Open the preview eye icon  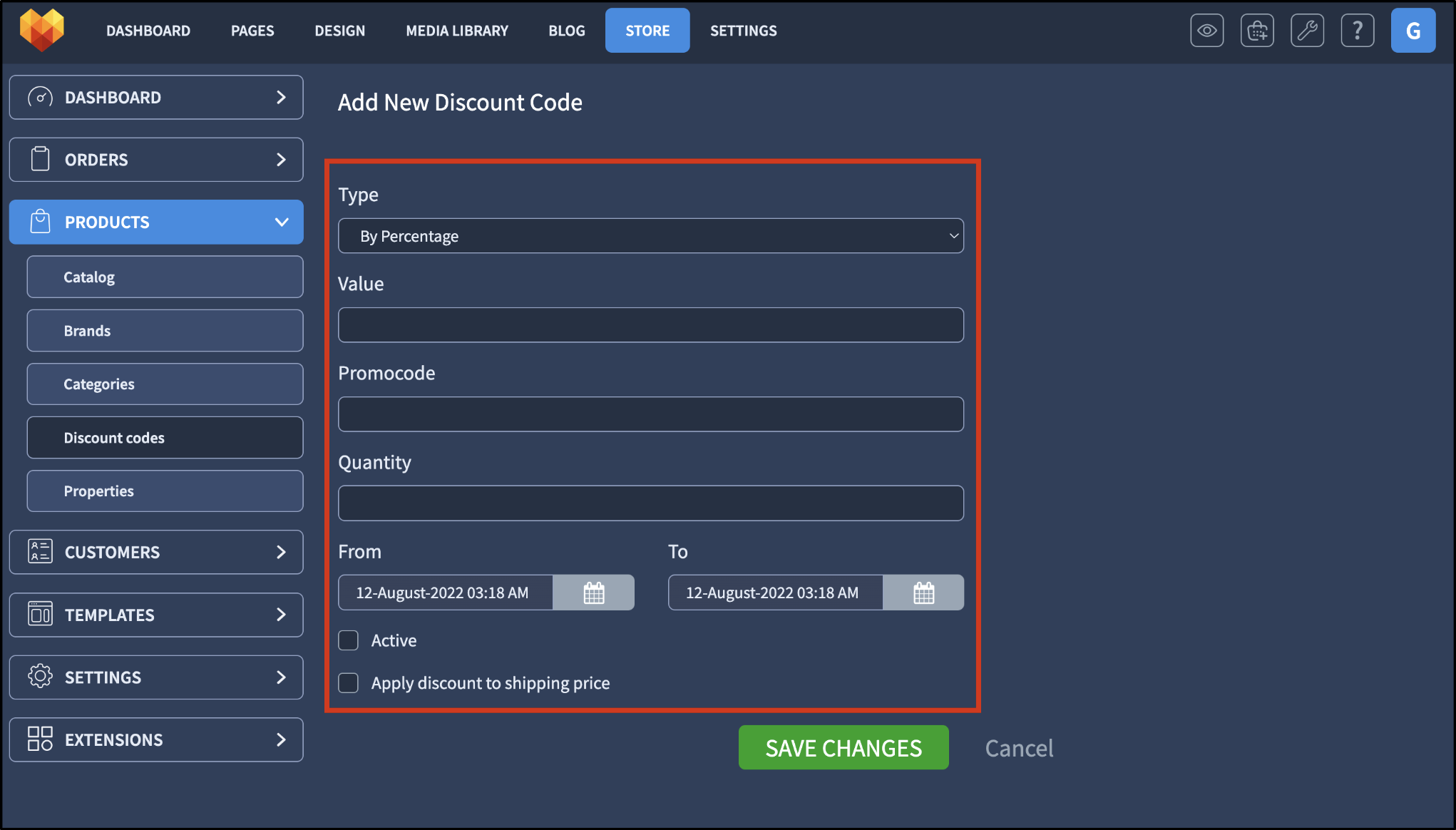1206,31
